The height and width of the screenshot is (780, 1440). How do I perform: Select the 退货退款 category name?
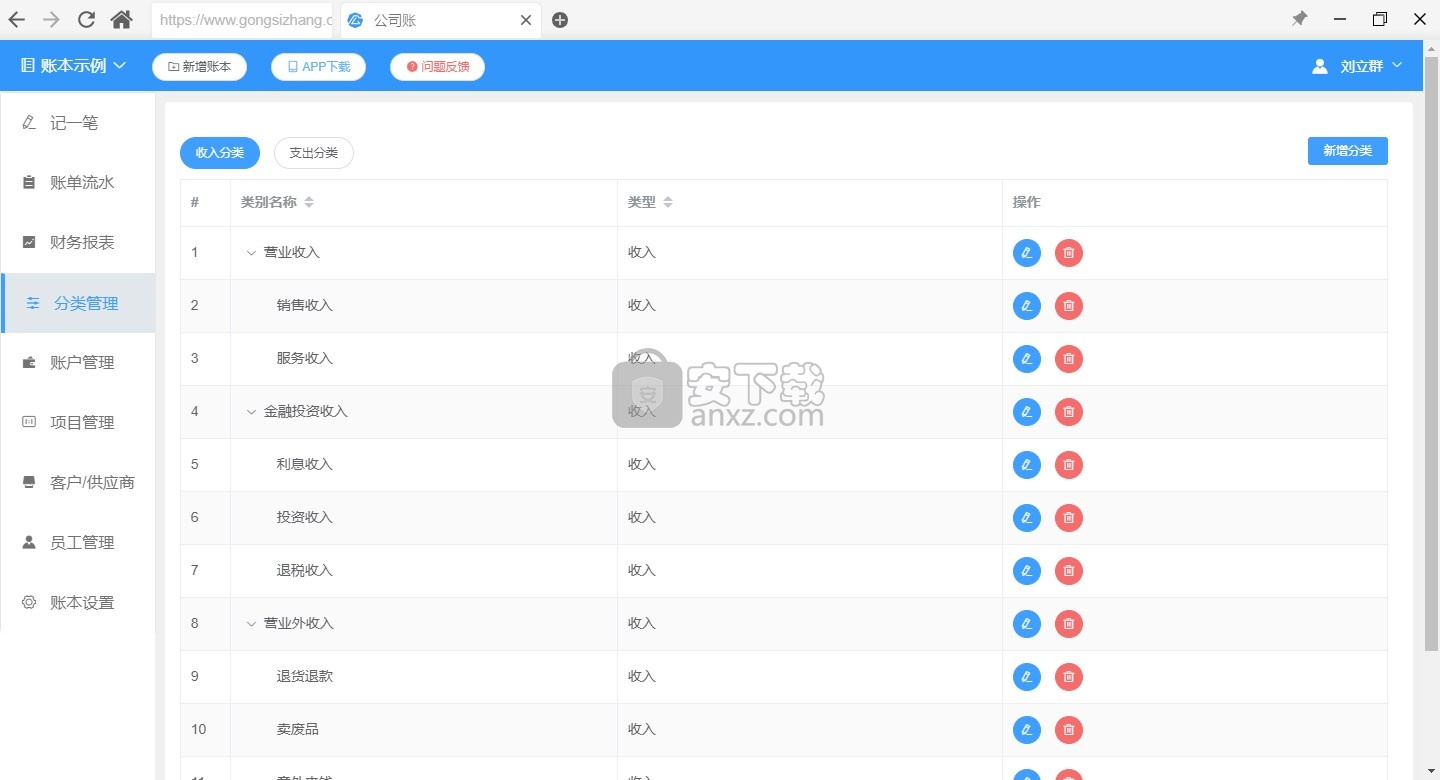coord(305,677)
